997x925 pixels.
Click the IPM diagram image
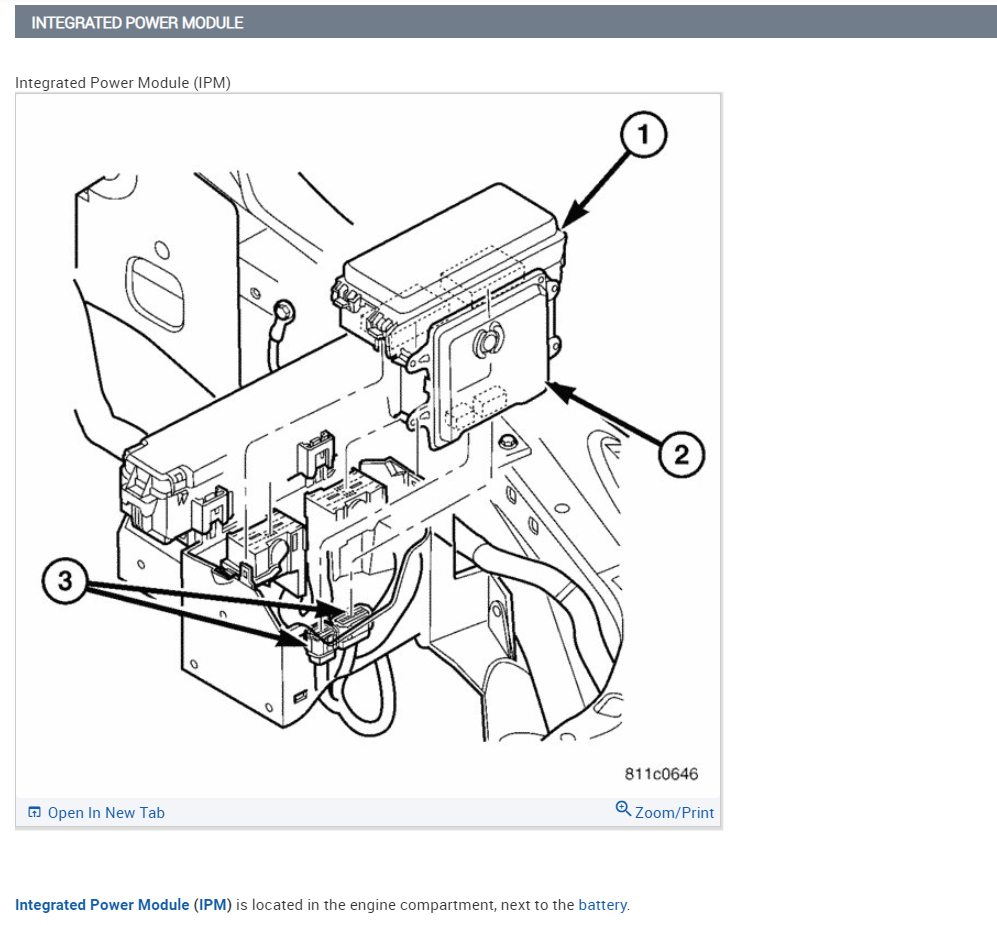368,445
